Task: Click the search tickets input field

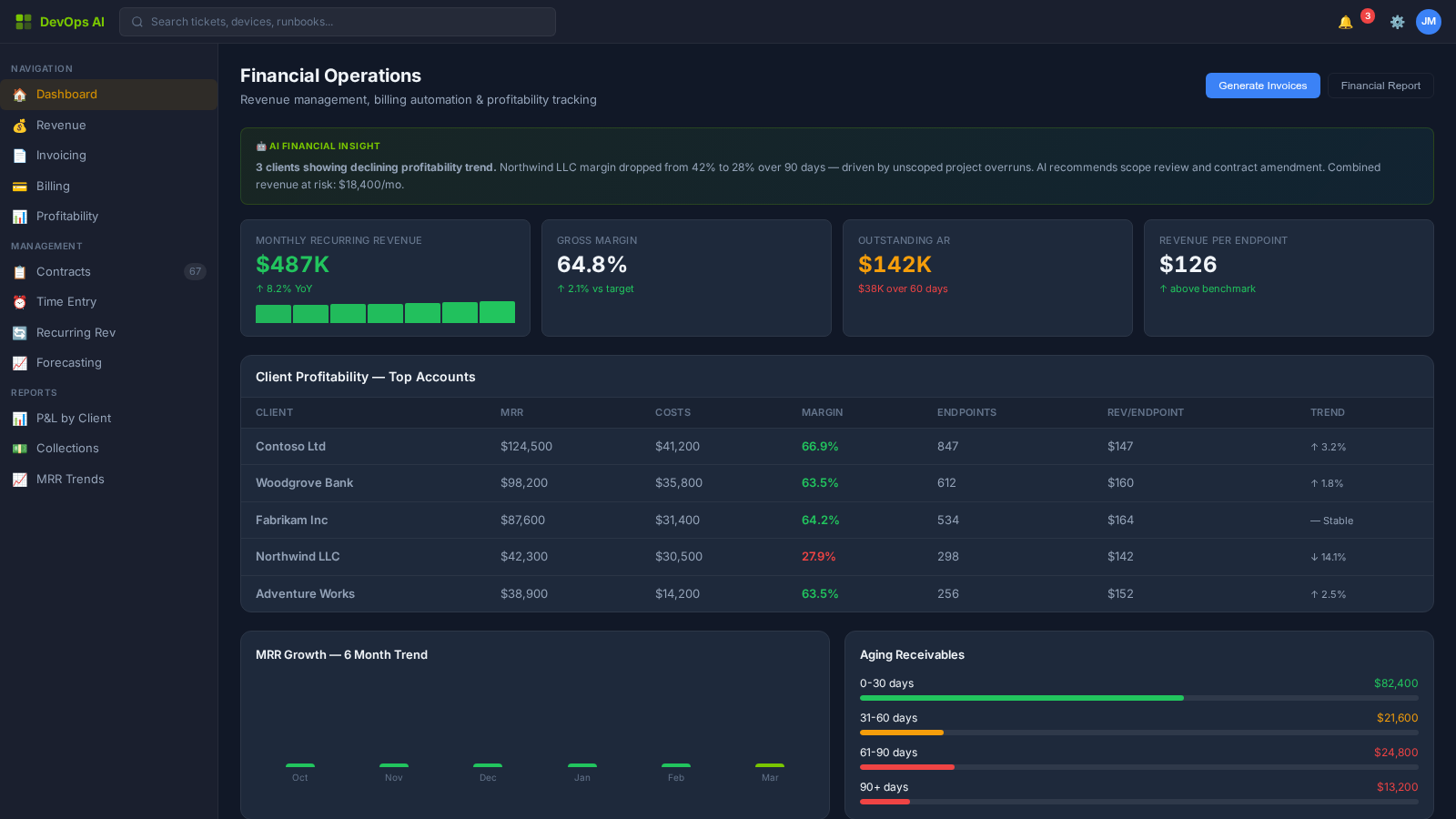Action: coord(337,22)
